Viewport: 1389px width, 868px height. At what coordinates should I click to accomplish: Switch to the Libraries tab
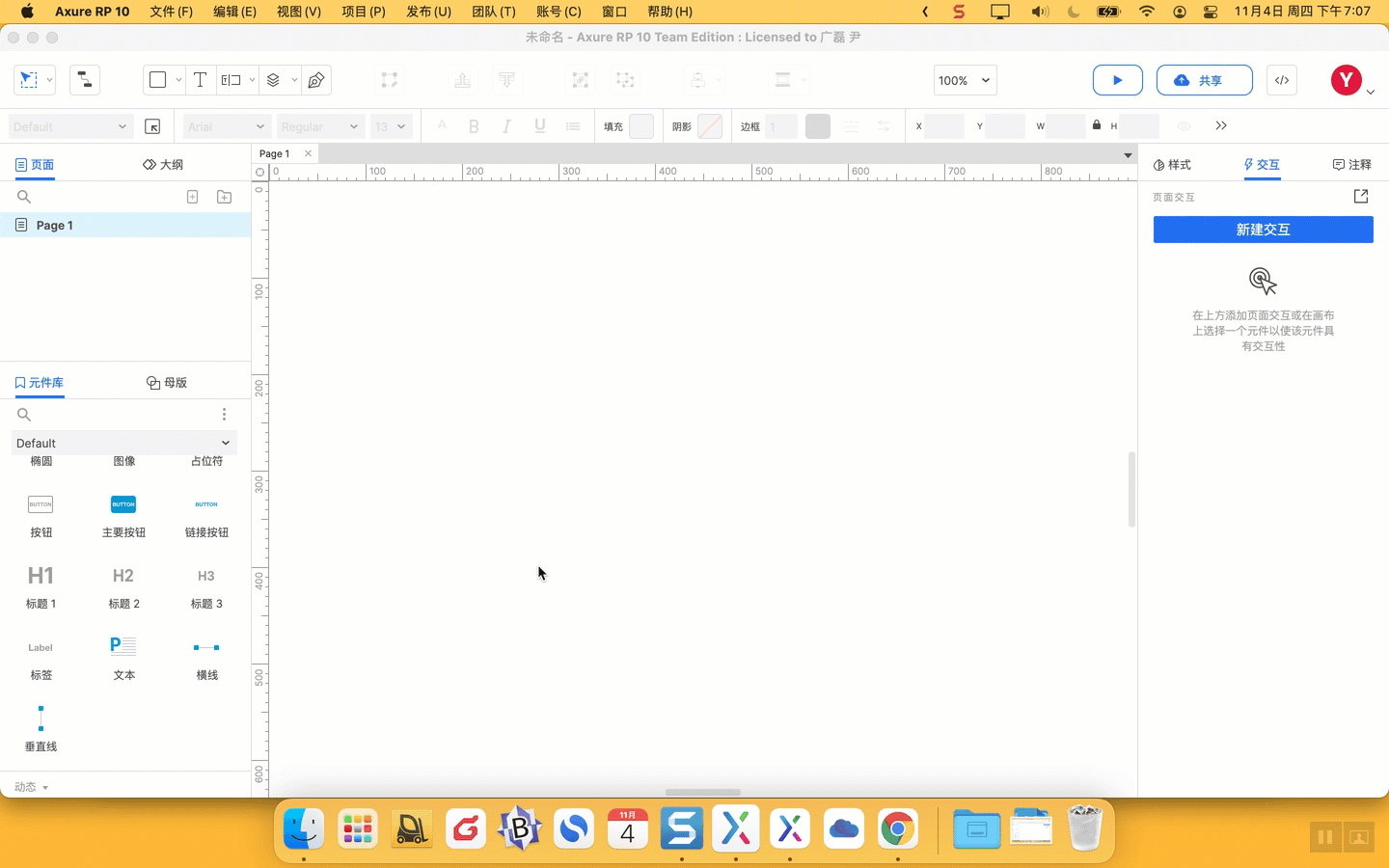pyautogui.click(x=39, y=383)
